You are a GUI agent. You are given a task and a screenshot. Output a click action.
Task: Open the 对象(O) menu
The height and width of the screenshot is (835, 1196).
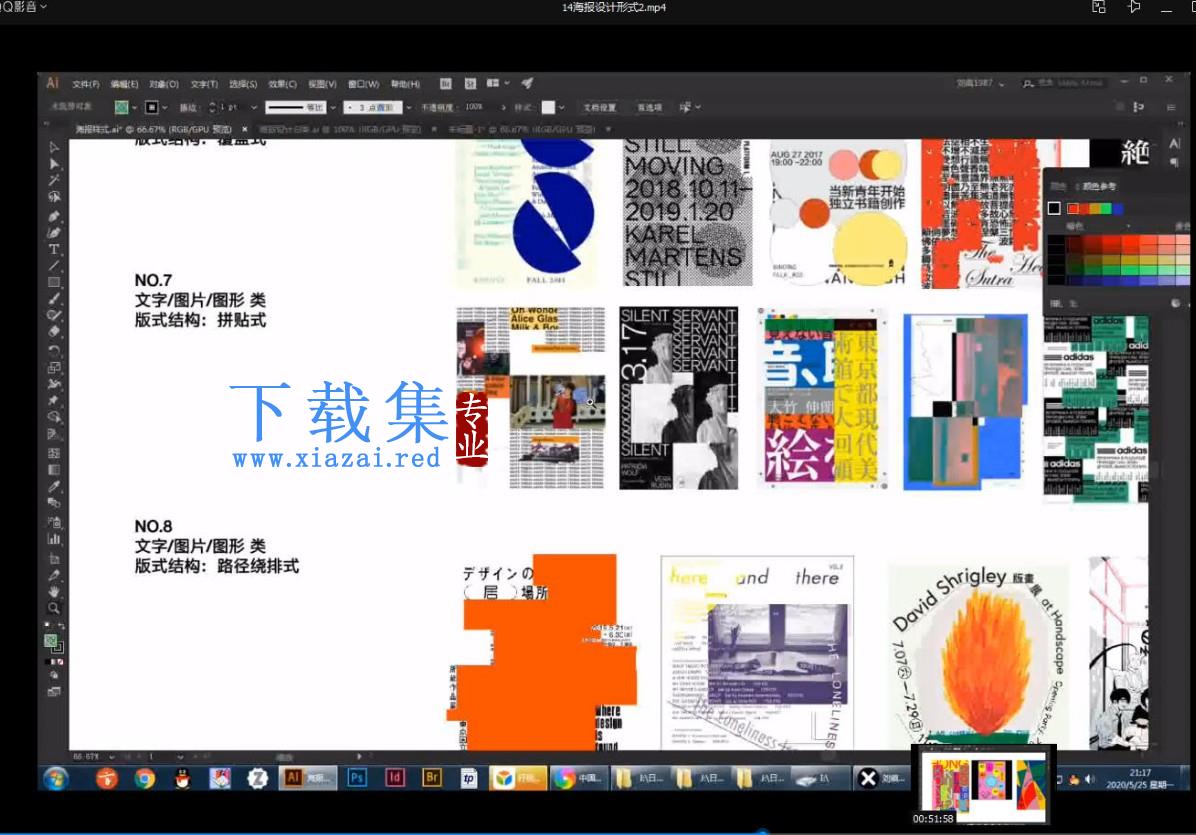click(164, 84)
